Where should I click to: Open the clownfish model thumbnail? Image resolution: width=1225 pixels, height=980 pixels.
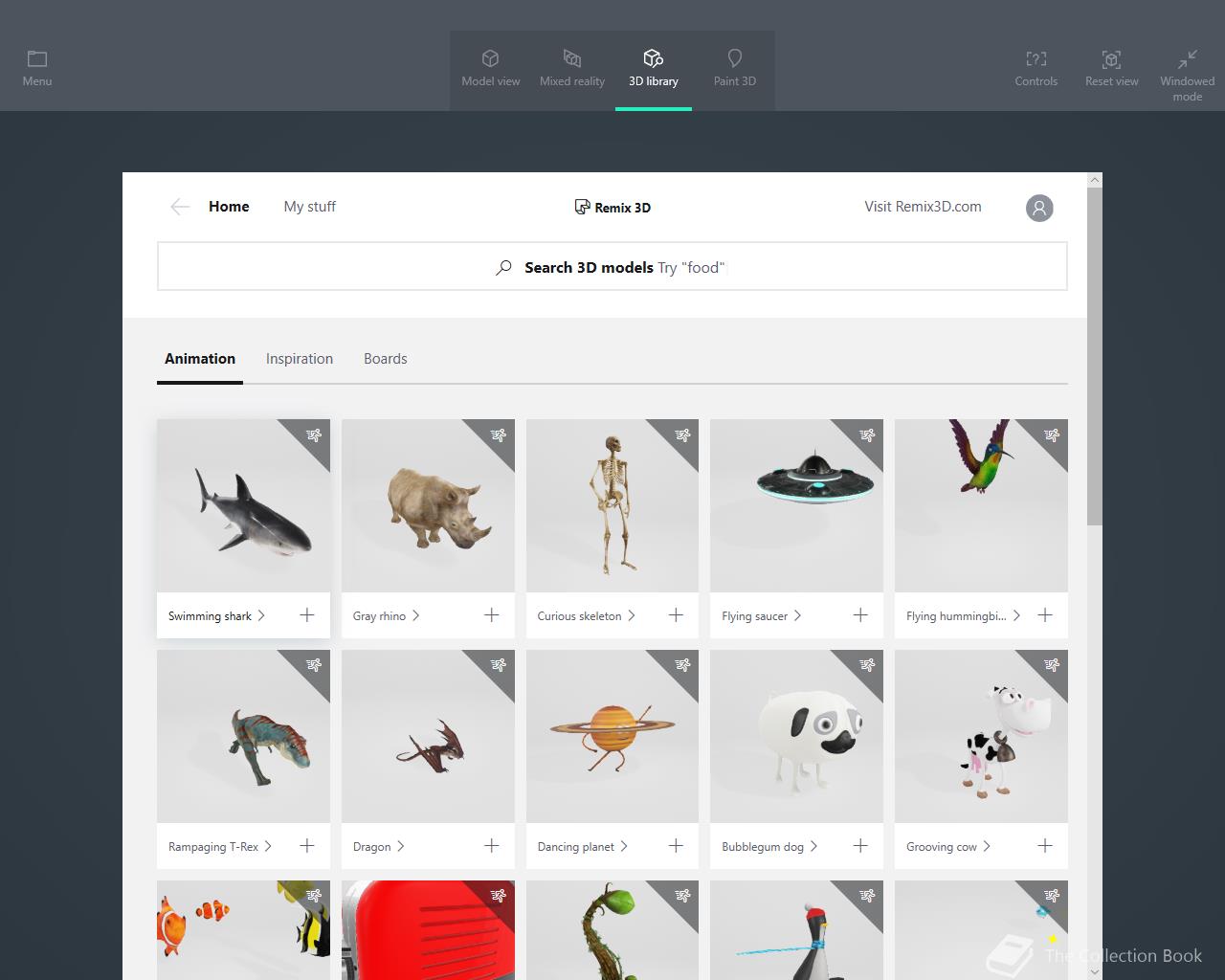pos(243,930)
